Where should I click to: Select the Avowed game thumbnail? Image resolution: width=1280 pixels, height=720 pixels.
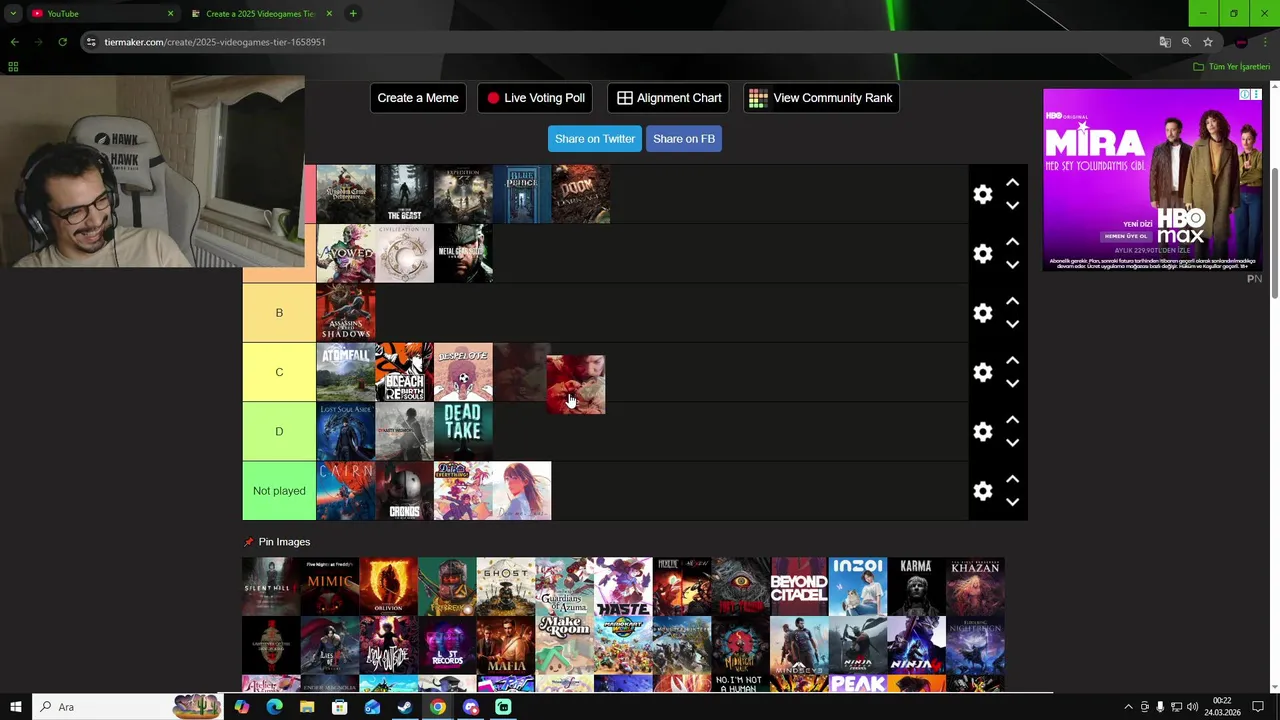point(345,253)
